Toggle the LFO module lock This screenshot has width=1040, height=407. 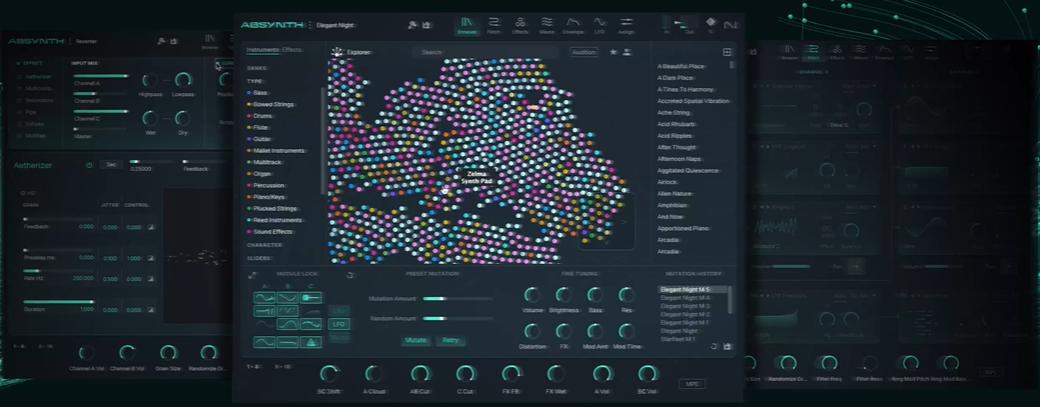pos(339,324)
